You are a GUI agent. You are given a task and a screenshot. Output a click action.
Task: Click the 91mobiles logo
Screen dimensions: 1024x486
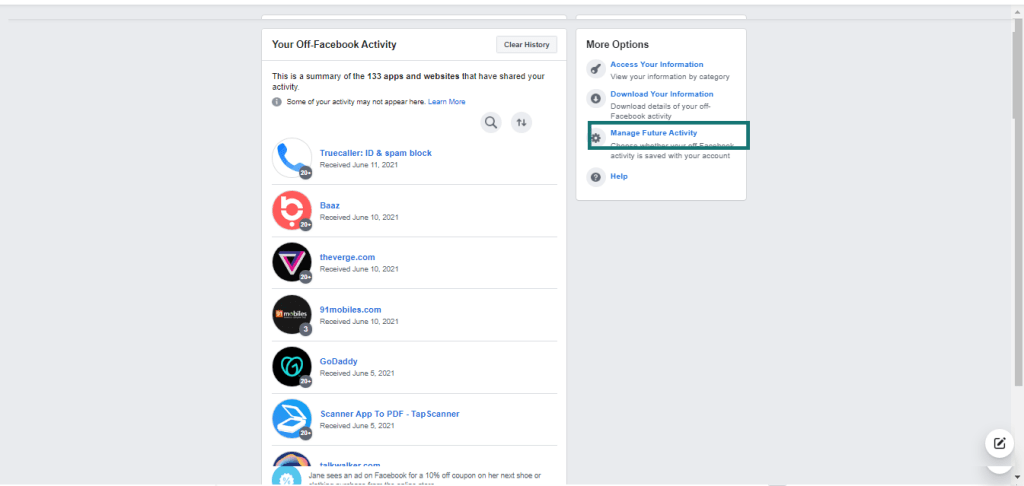click(x=291, y=314)
